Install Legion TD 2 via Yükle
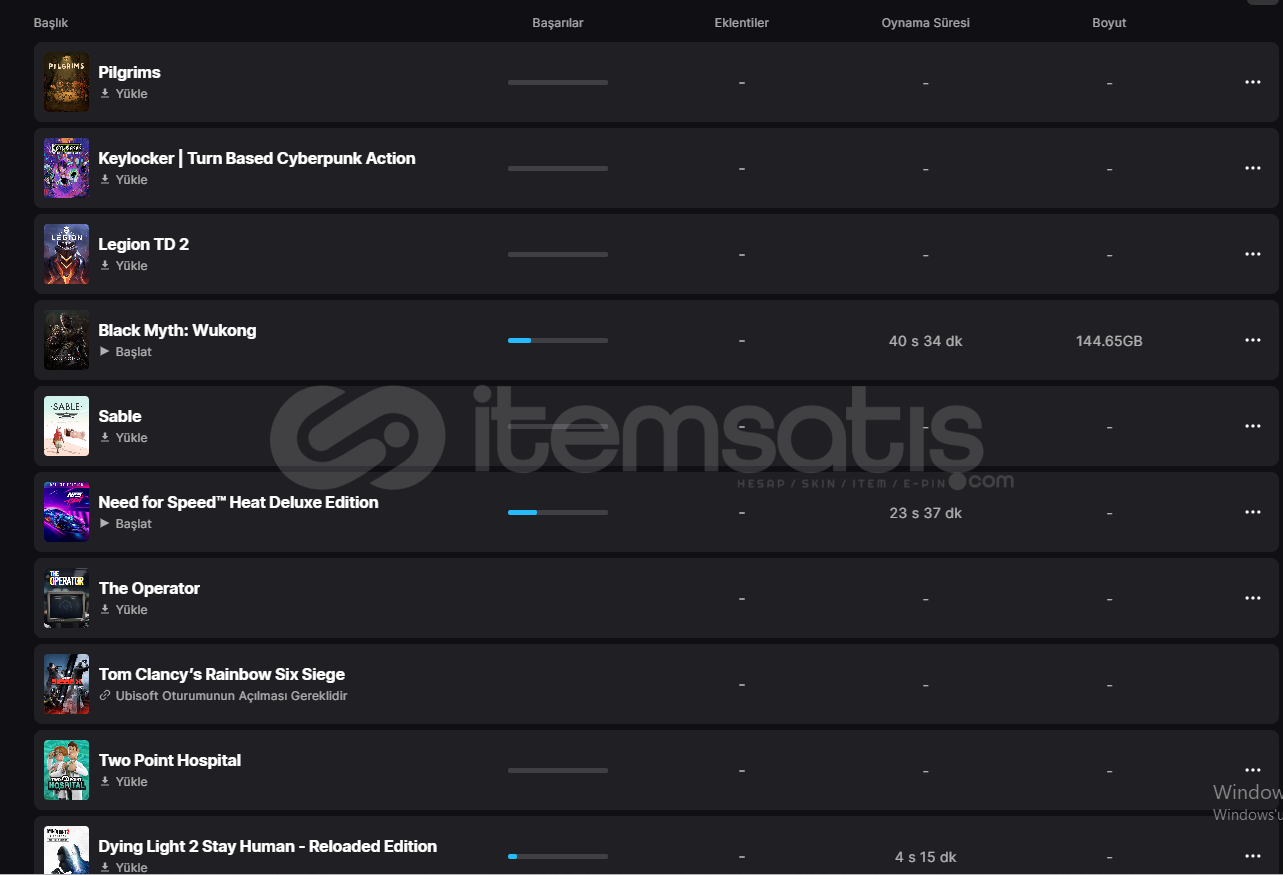 (x=123, y=266)
